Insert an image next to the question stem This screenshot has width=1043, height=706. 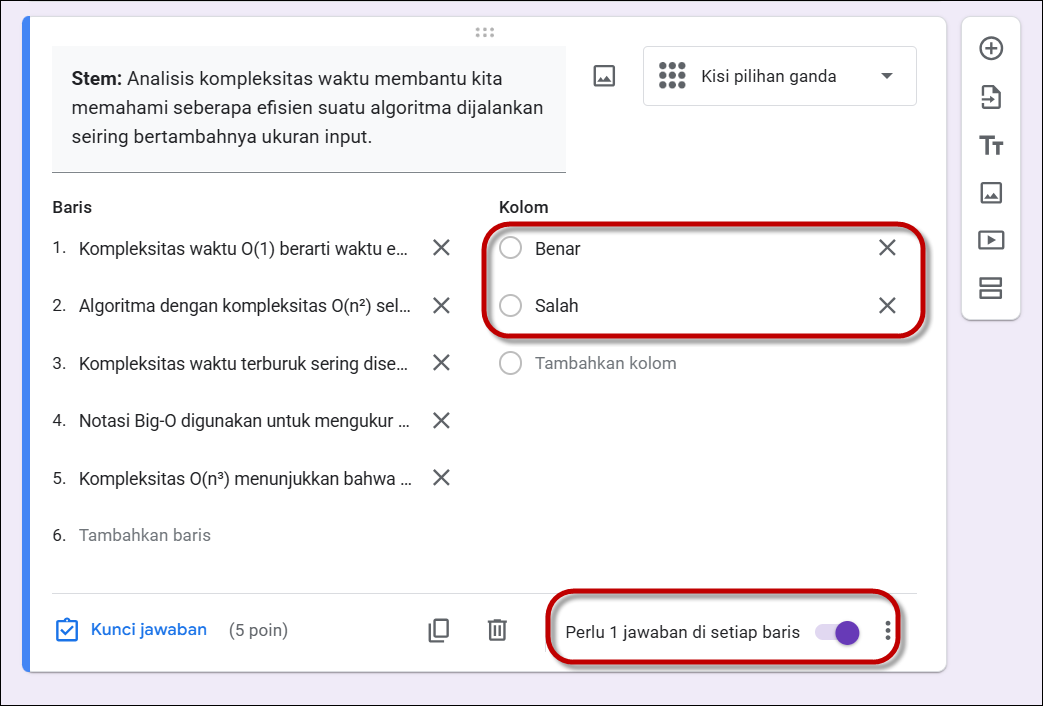tap(605, 75)
